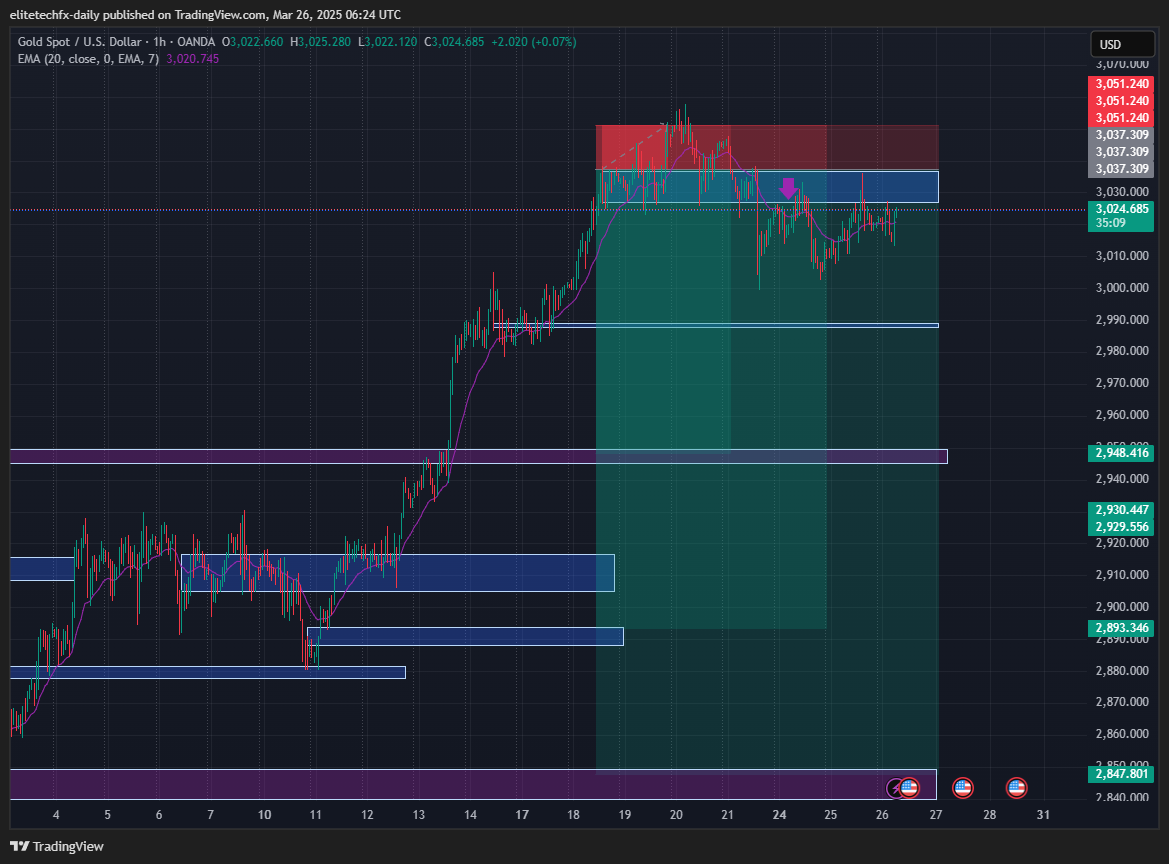Screen dimensions: 1169x864
Task: Click the 2,970.000 price scale value
Action: (1122, 383)
